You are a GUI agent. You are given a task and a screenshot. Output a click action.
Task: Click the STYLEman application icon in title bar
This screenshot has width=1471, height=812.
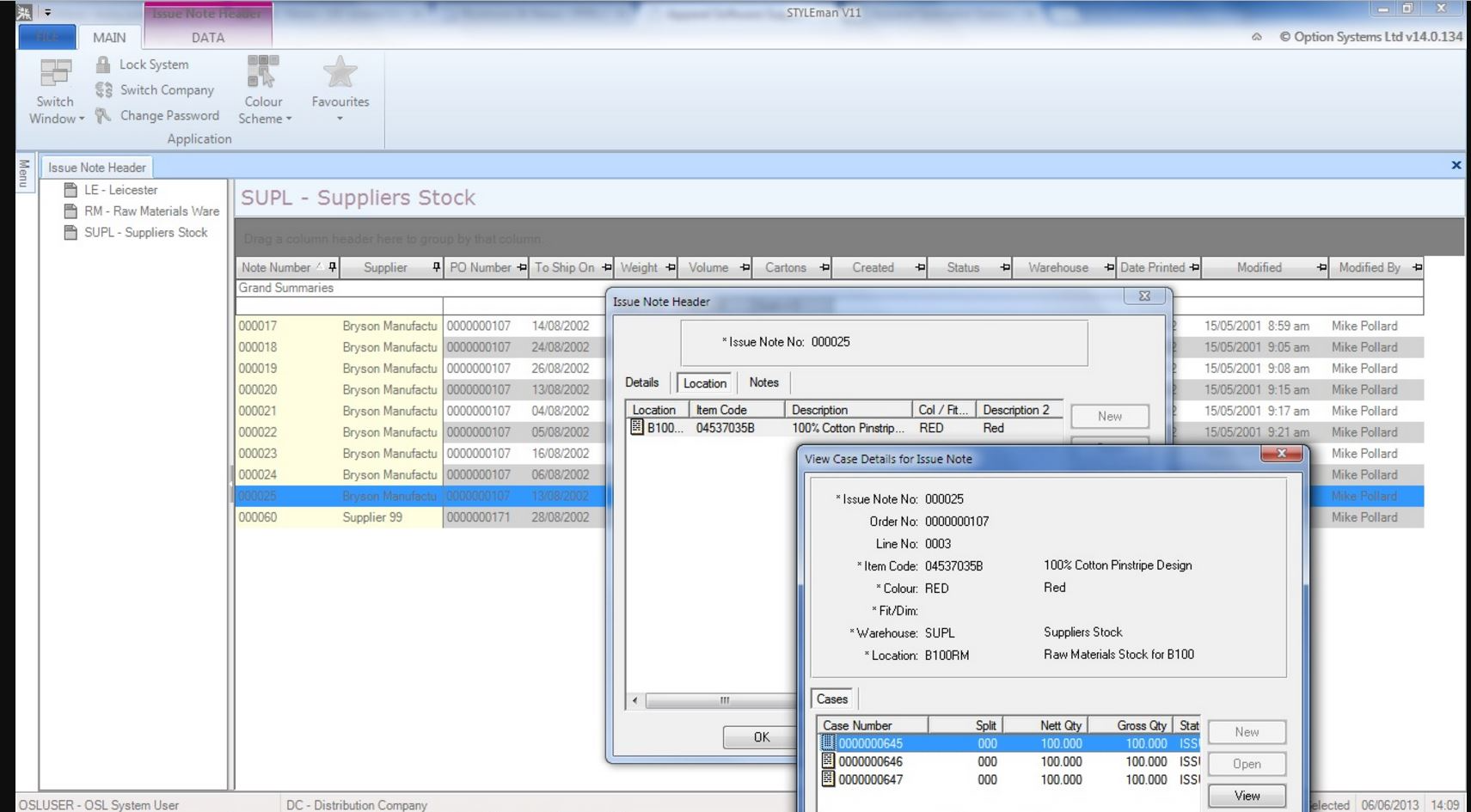coord(24,13)
